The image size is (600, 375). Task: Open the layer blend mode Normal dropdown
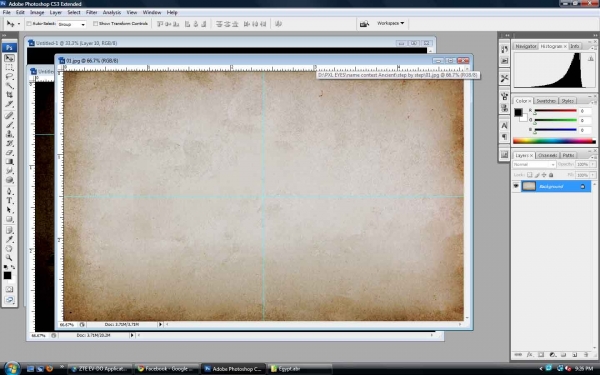point(534,165)
